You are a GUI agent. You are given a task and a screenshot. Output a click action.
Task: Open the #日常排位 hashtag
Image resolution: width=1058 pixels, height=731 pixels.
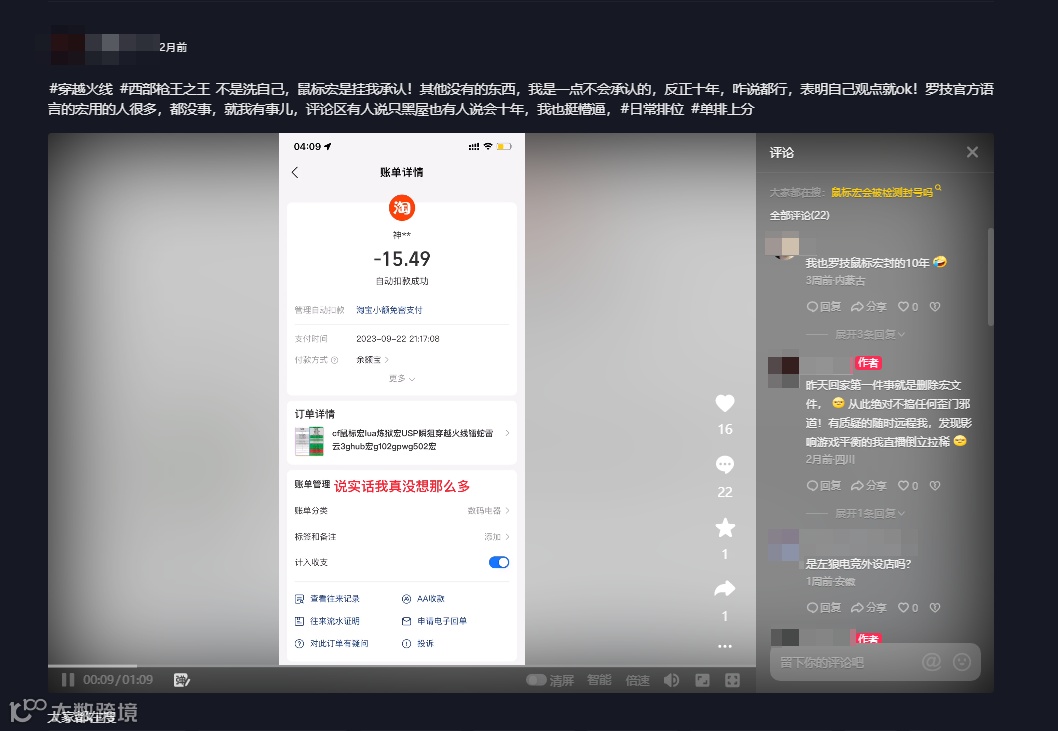pyautogui.click(x=652, y=109)
